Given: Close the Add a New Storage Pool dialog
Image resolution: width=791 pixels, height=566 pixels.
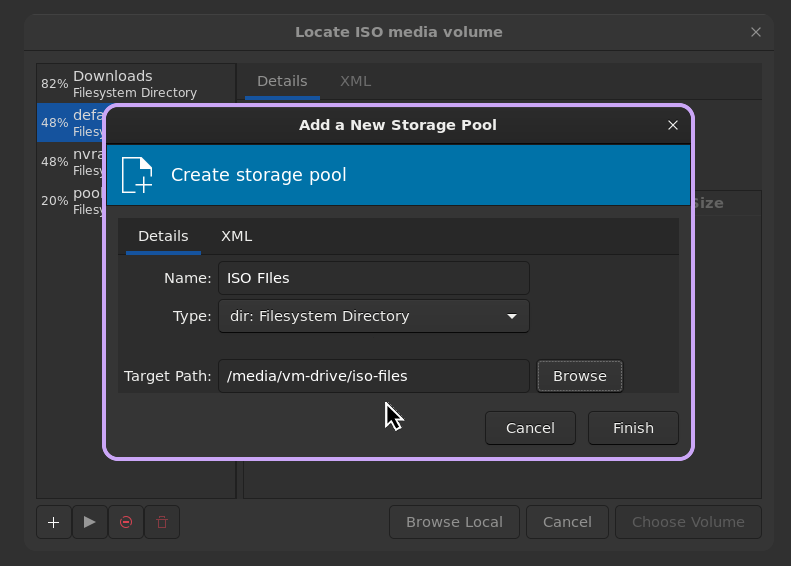Looking at the screenshot, I should click(673, 125).
